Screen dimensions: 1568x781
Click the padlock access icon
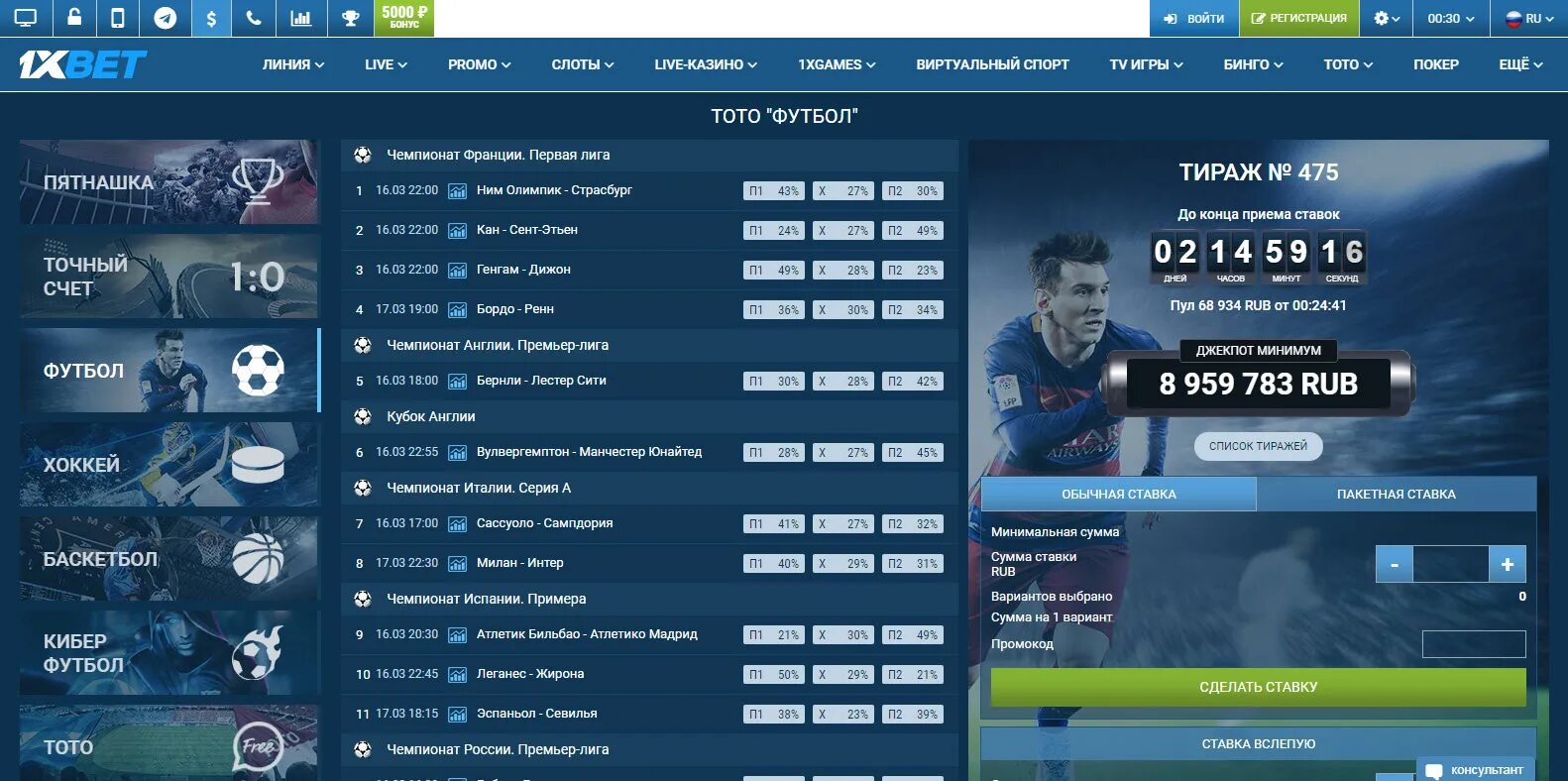74,18
